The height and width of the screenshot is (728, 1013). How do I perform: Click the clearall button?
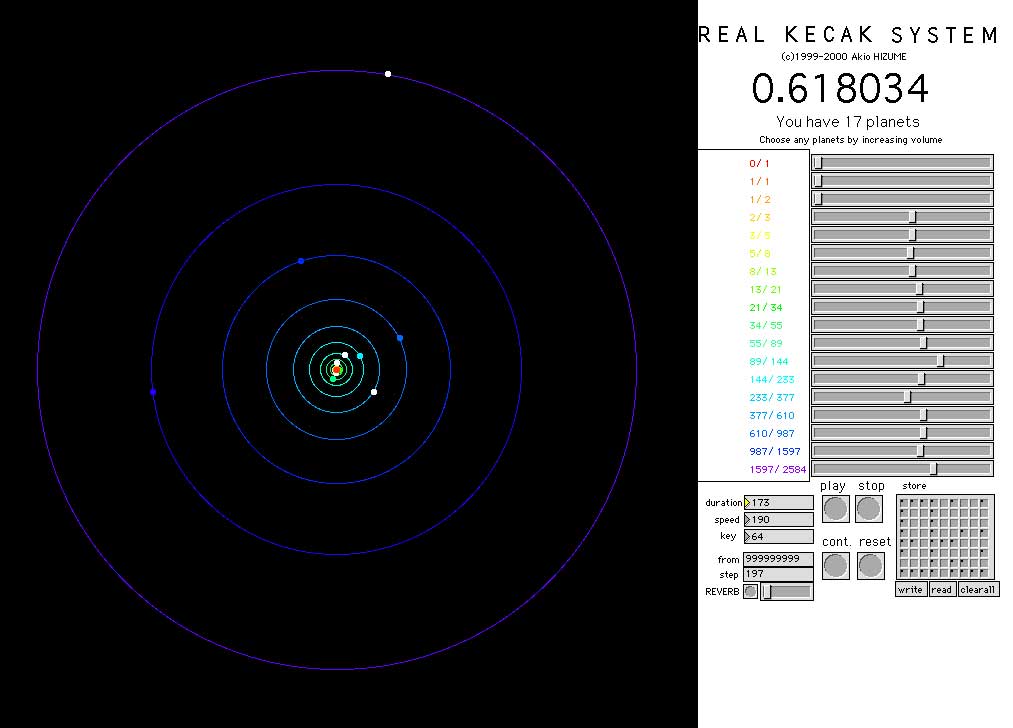(978, 590)
